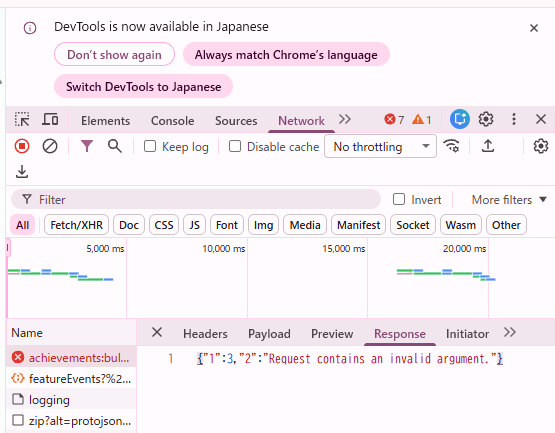Viewport: 555px width, 433px height.
Task: Click the overview timeline left drag handle
Action: coord(8,247)
